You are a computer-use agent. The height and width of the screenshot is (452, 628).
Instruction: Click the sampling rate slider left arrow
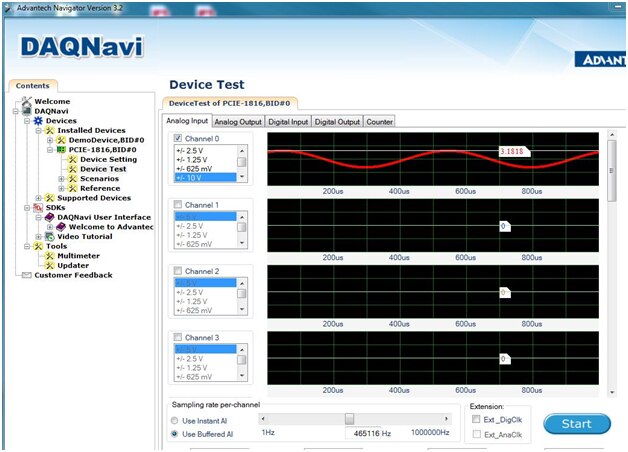[263, 419]
